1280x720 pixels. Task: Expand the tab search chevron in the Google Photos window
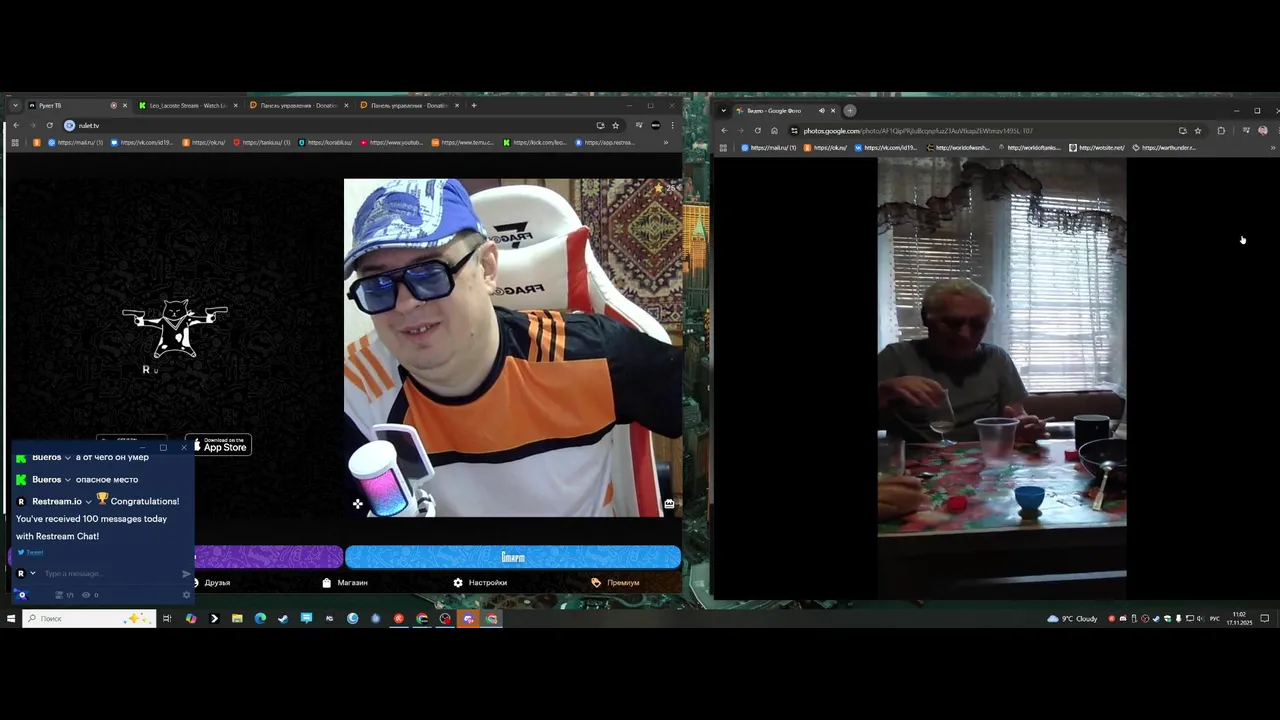click(x=723, y=111)
